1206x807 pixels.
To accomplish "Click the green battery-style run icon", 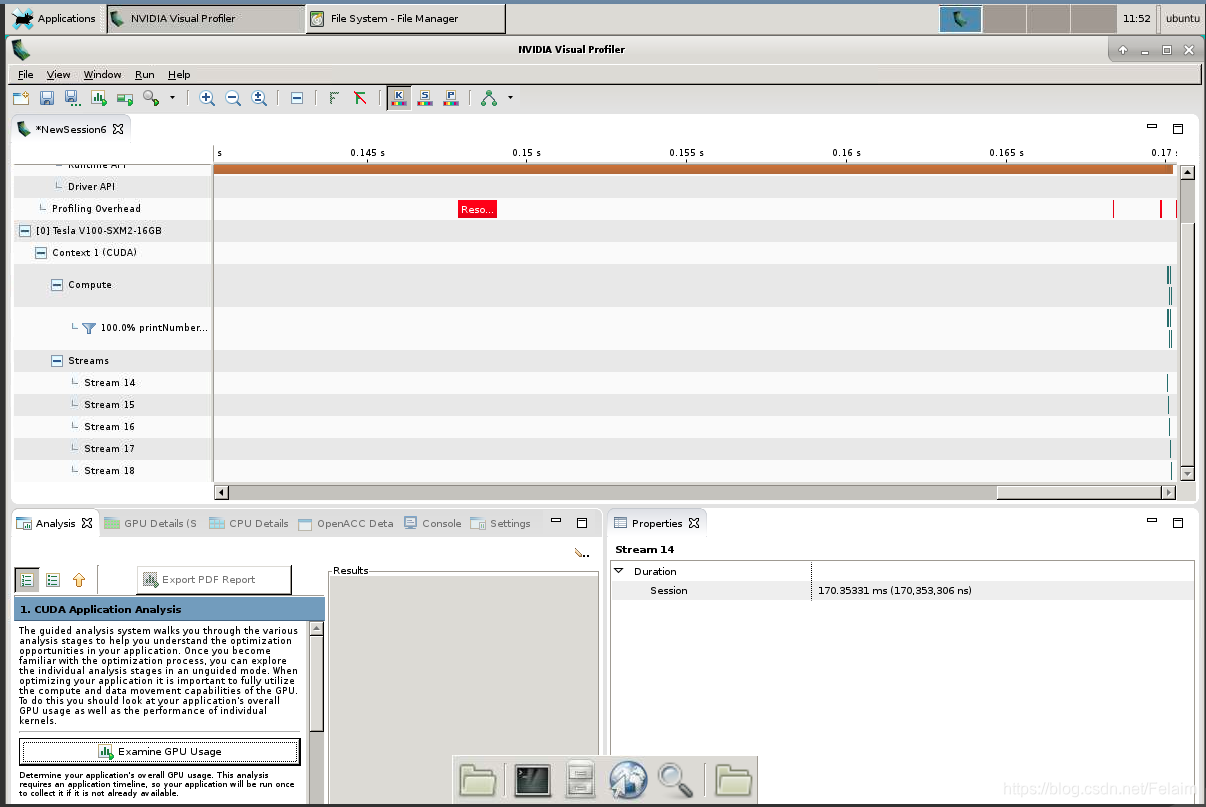I will [125, 98].
